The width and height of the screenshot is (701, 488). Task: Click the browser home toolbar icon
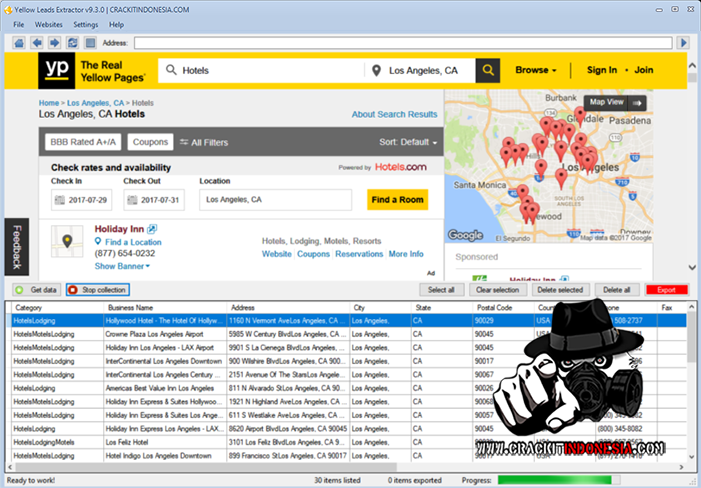19,43
